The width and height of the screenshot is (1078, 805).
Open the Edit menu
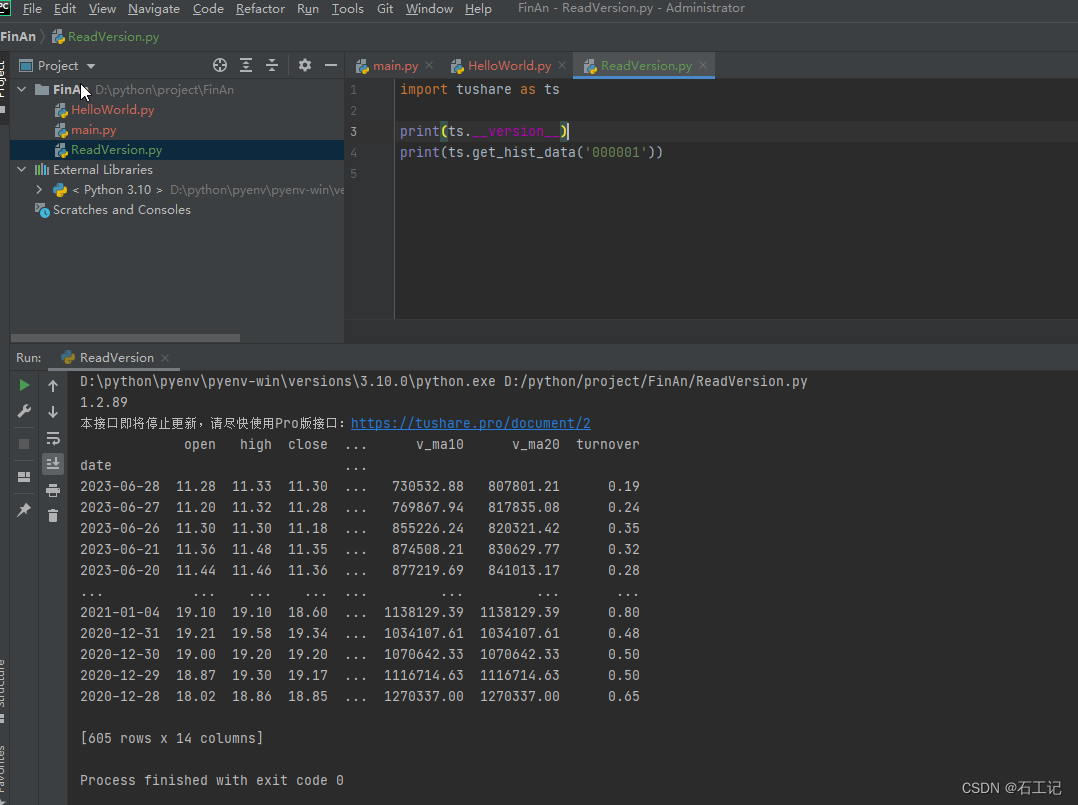(x=65, y=9)
